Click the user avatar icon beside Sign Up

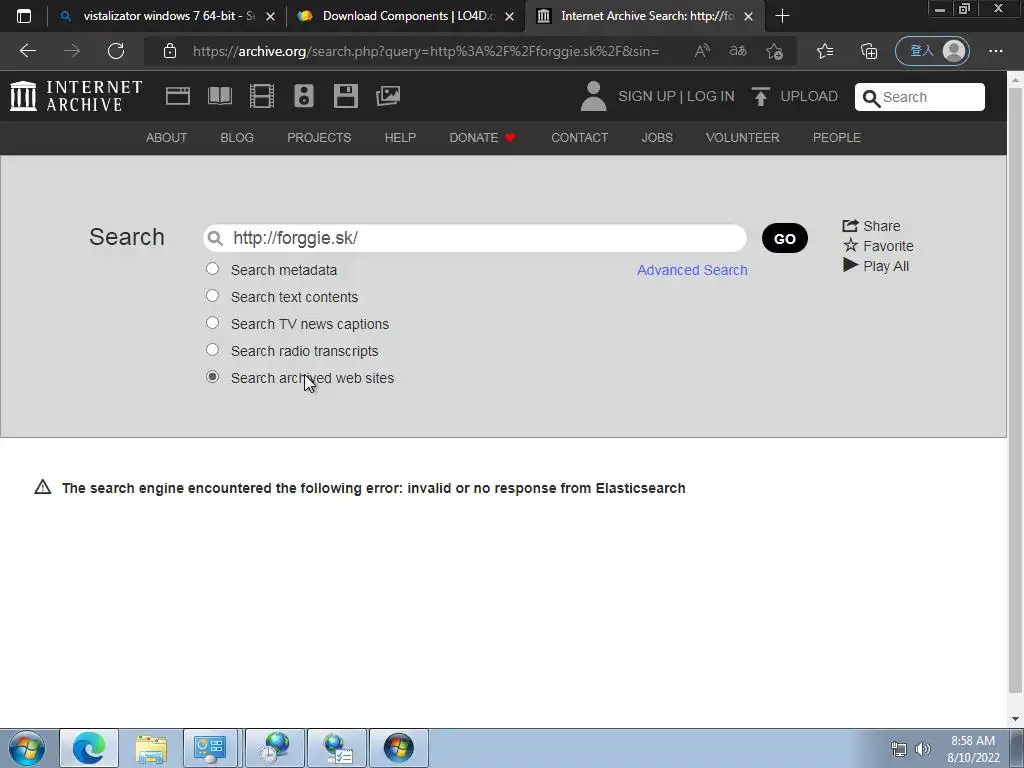(x=593, y=96)
